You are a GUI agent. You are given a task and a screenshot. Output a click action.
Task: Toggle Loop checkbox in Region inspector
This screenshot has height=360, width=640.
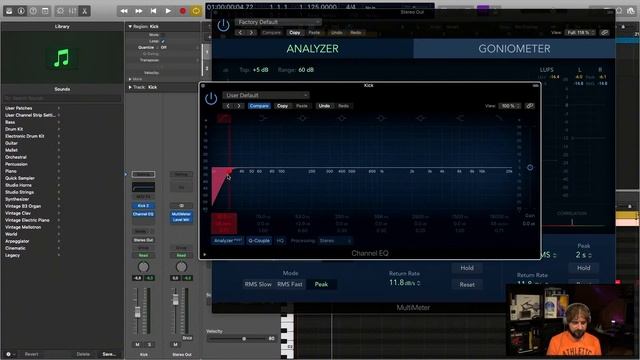point(163,41)
